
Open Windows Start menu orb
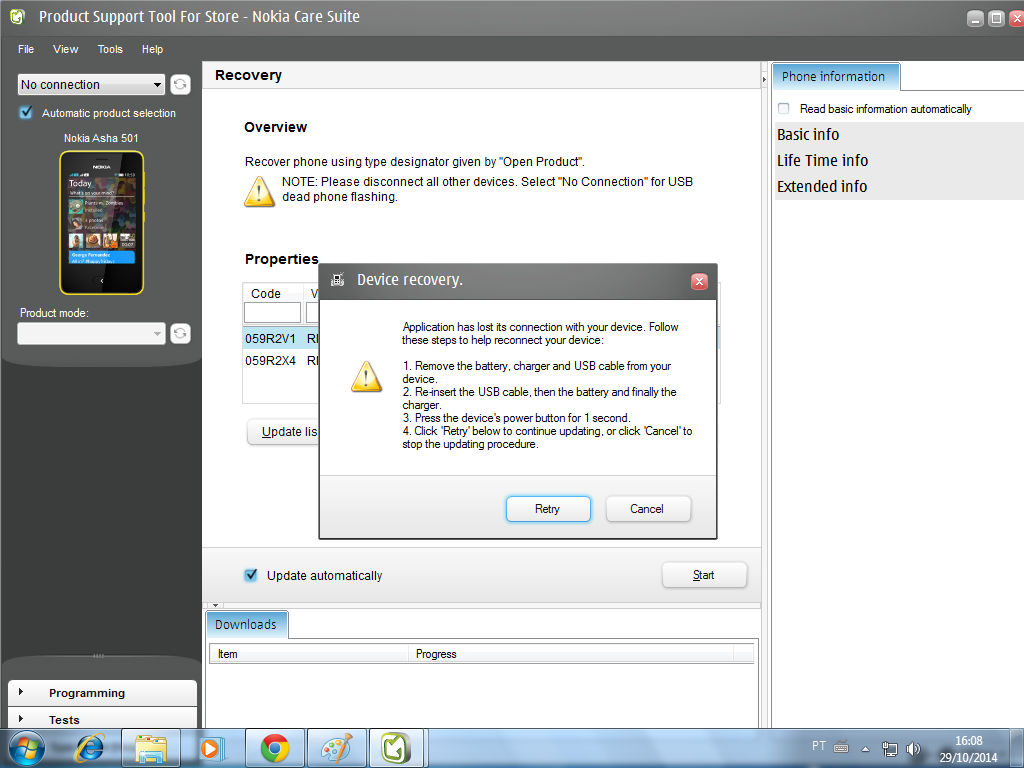pos(27,748)
